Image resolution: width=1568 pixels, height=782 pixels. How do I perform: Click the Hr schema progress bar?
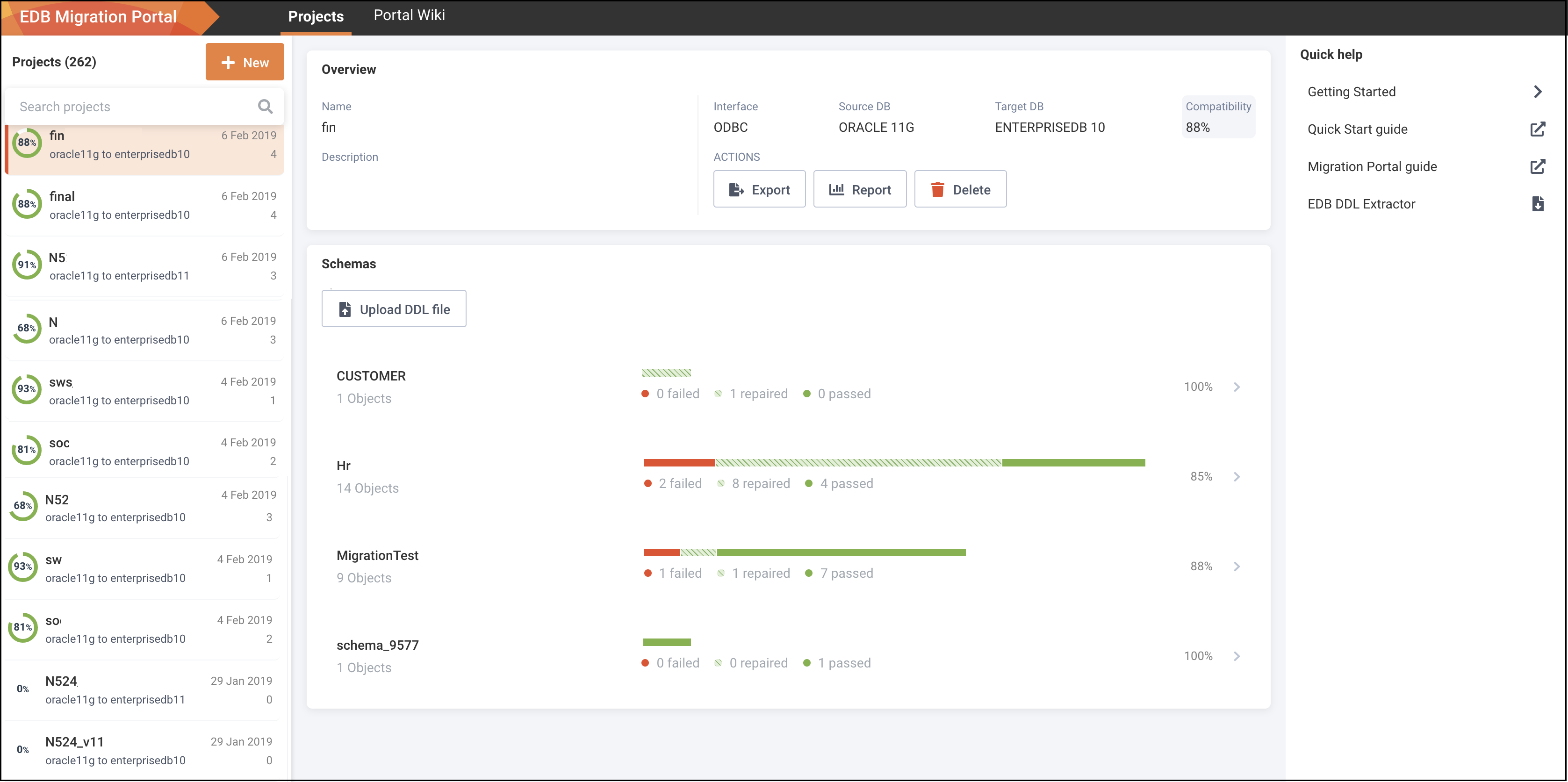(x=894, y=463)
